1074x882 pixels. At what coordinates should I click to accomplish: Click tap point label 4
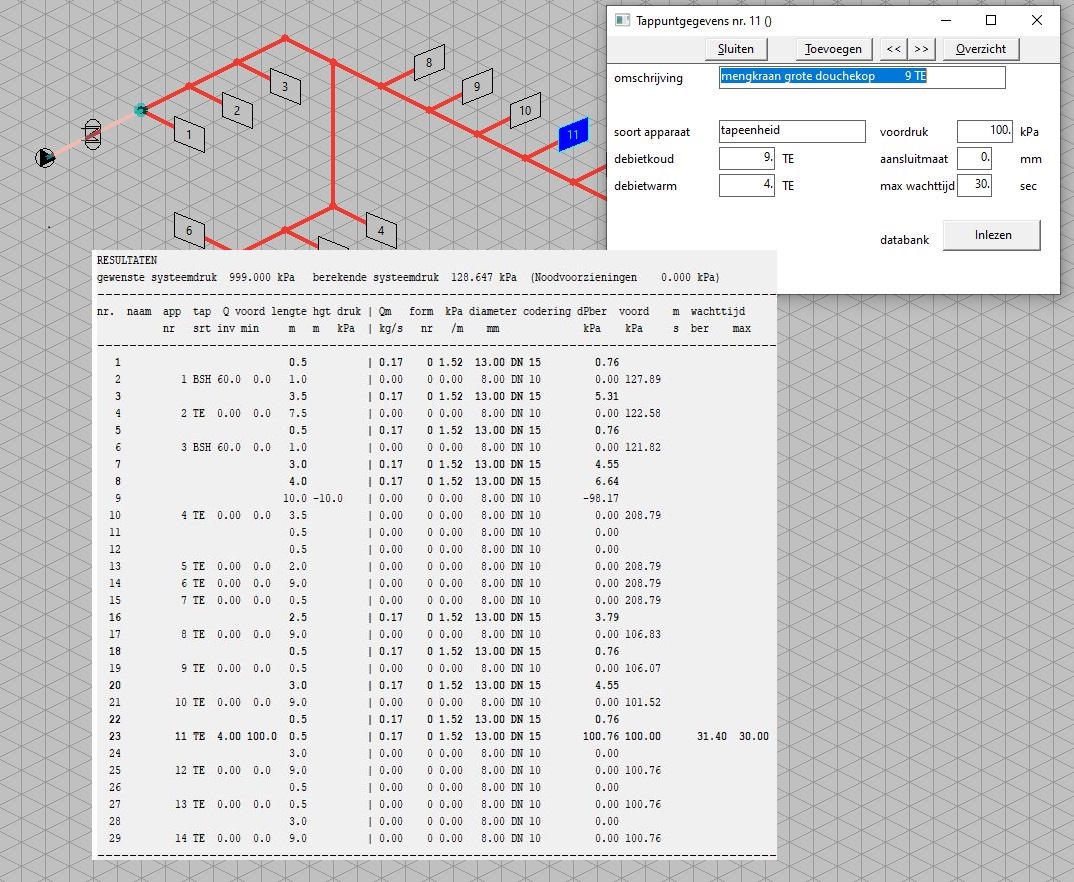coord(381,230)
